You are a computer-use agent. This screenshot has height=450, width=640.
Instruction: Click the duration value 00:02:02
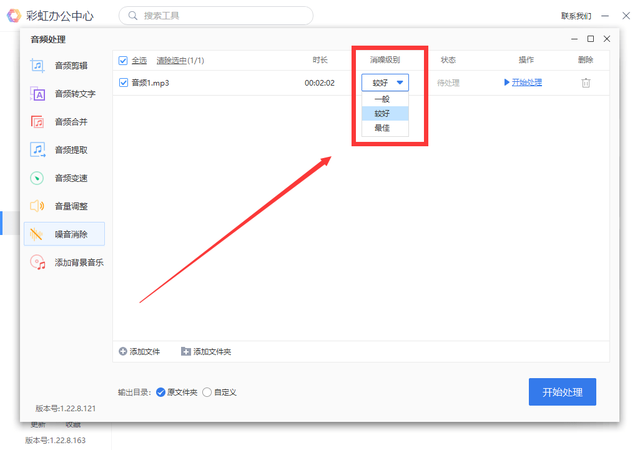320,83
